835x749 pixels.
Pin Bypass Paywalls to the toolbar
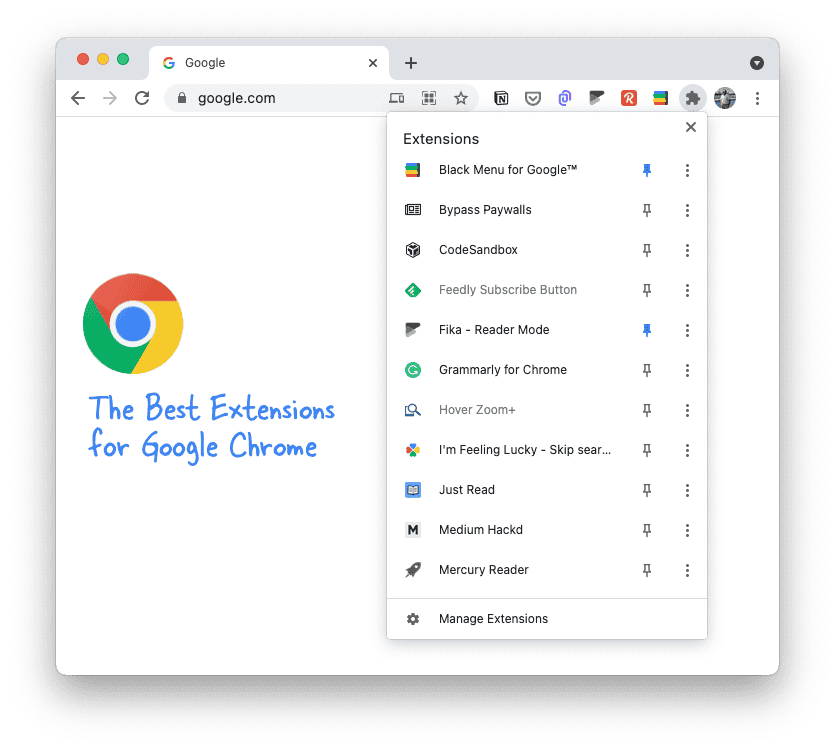point(646,210)
